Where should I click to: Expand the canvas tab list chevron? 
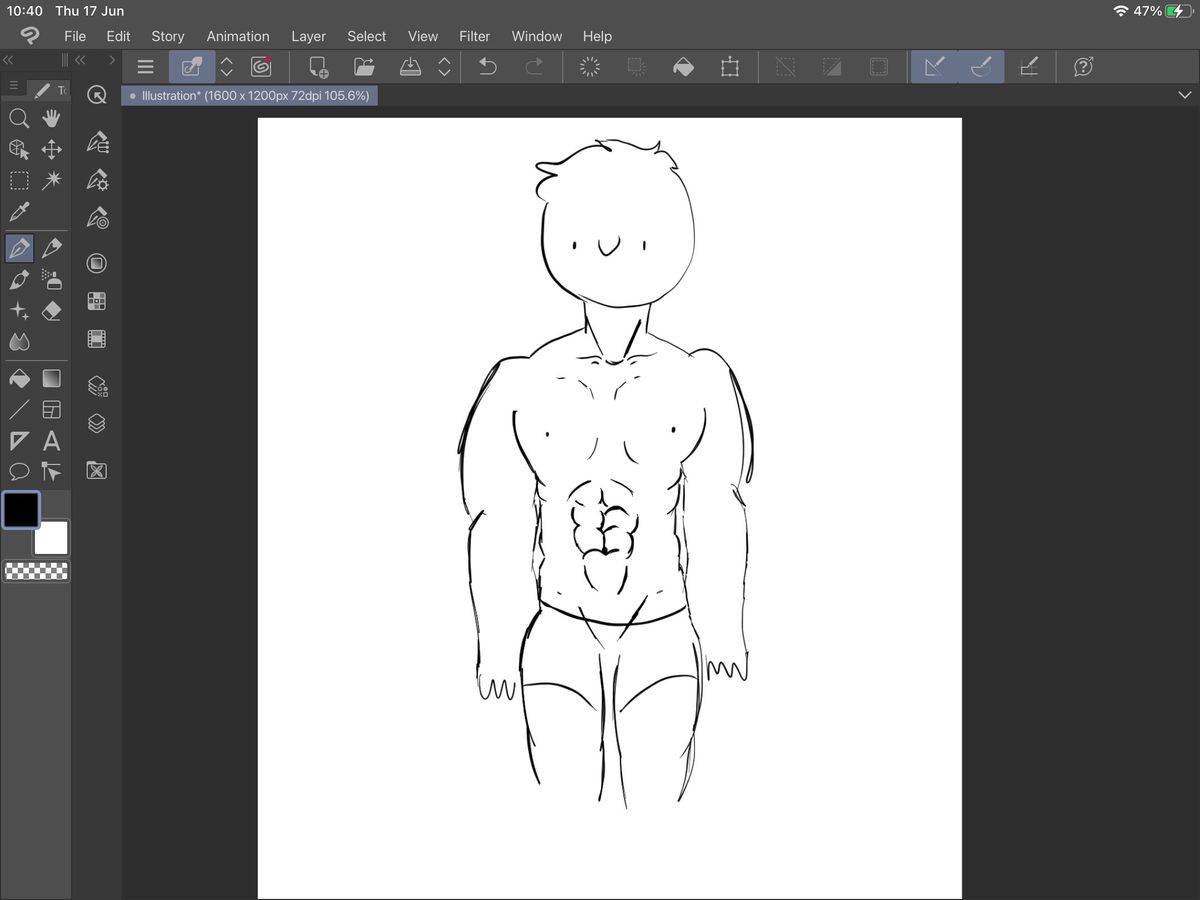click(x=1185, y=95)
